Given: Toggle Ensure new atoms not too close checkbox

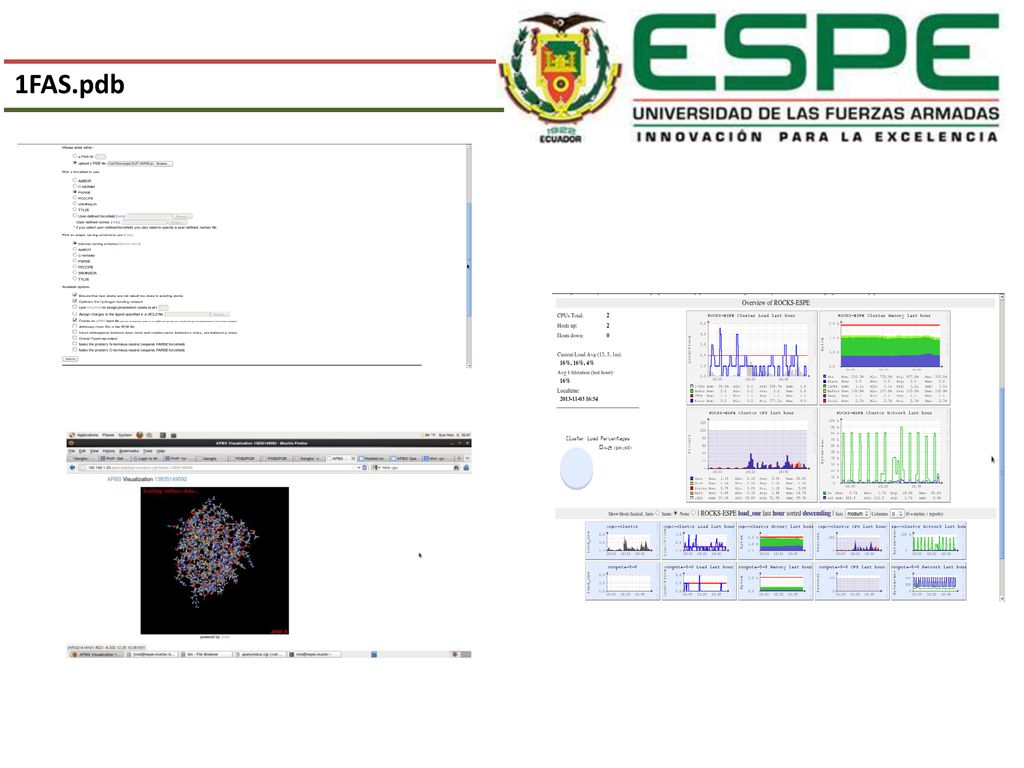Looking at the screenshot, I should pyautogui.click(x=74, y=295).
